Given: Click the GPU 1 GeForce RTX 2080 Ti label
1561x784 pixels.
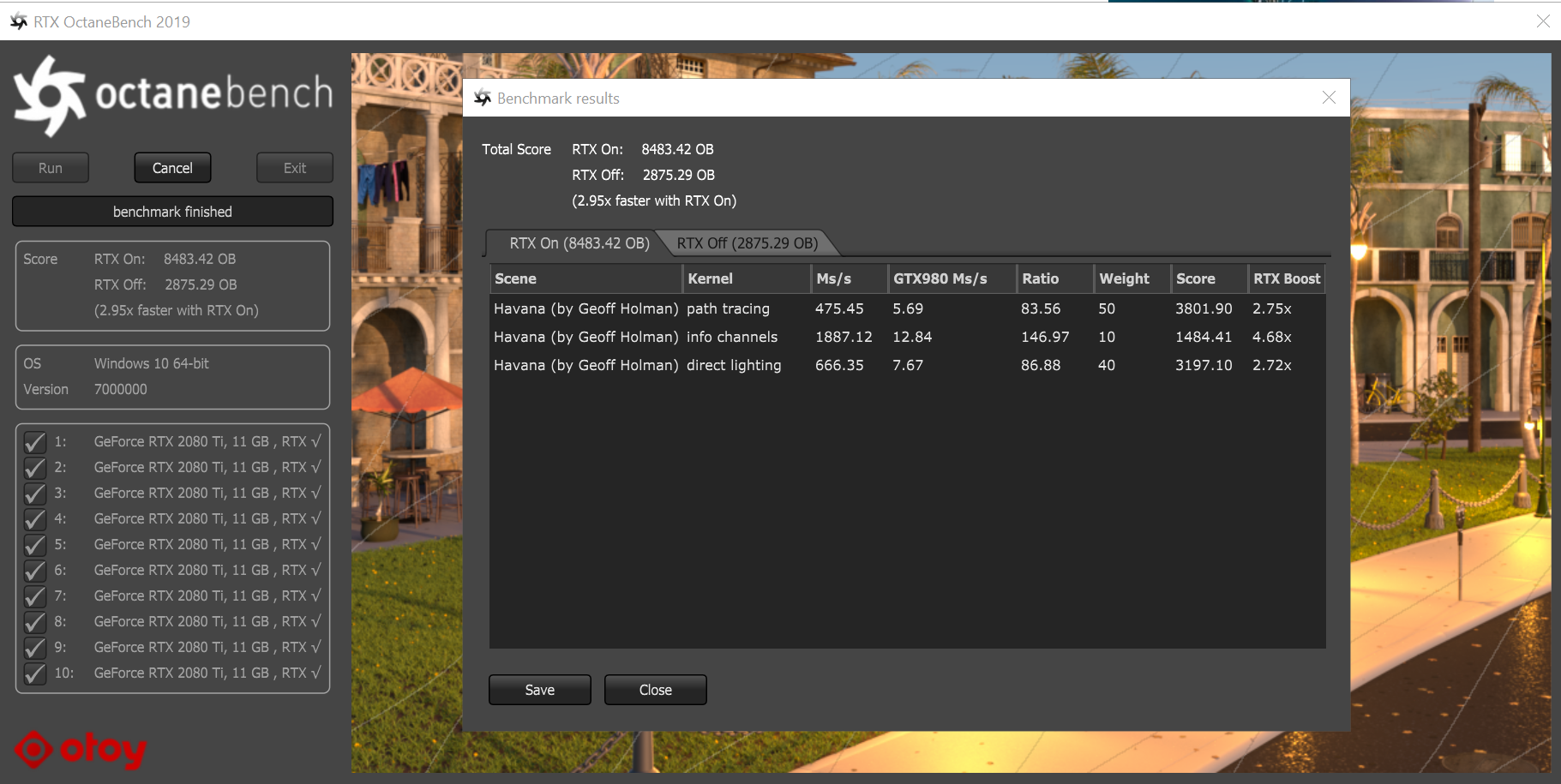Looking at the screenshot, I should pyautogui.click(x=207, y=441).
